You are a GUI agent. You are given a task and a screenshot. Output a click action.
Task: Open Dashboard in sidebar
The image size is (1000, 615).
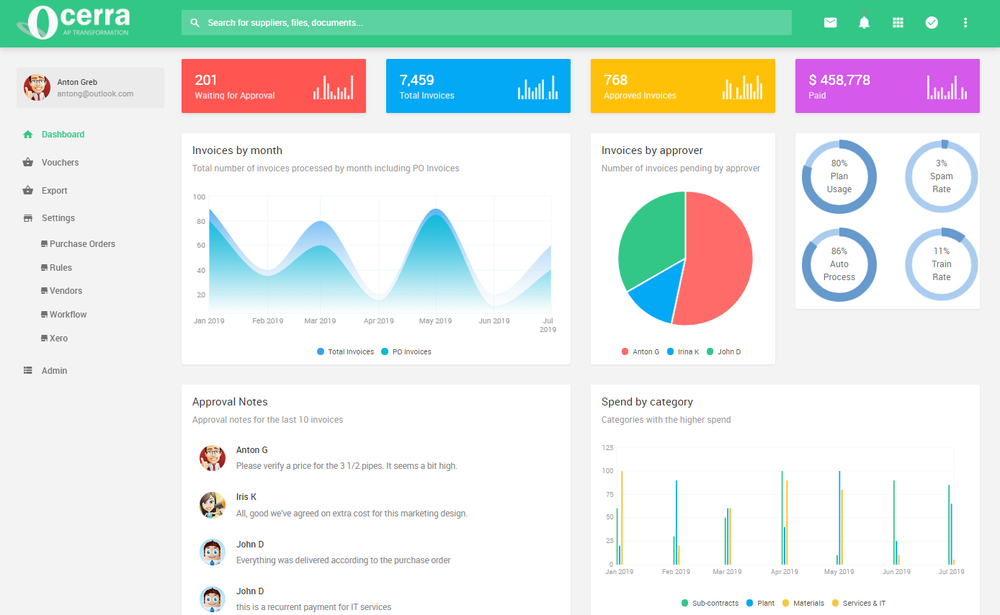pos(62,135)
